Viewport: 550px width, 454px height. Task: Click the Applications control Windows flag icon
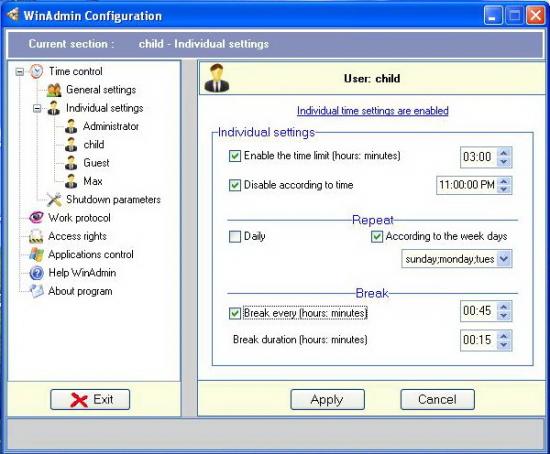pos(36,254)
